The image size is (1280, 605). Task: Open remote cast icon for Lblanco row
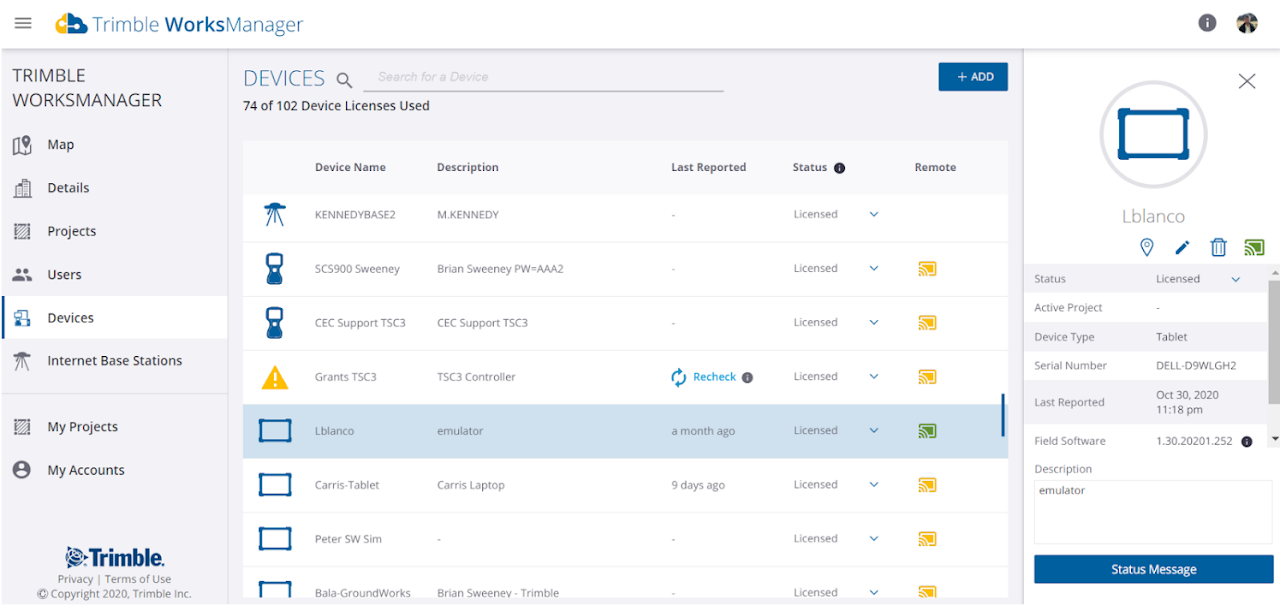927,431
